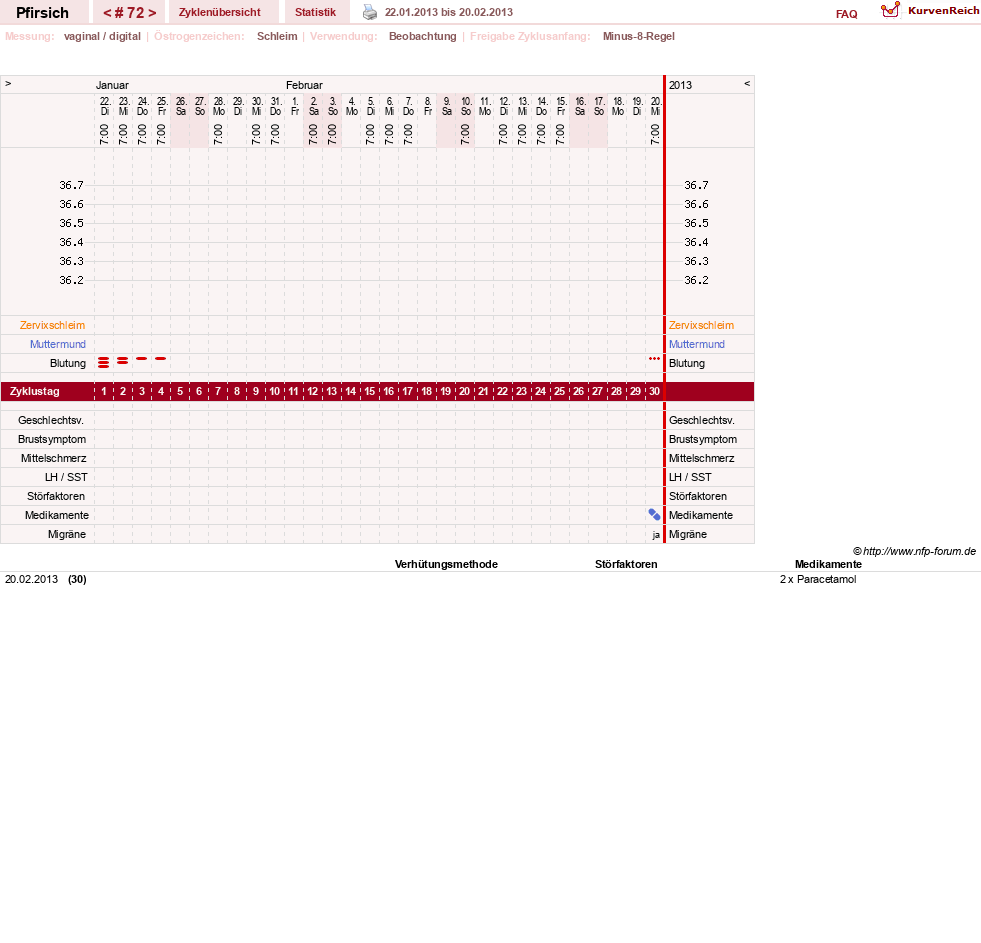Click Störfaktoren column heading below chart
Viewport: 981px width, 943px height.
point(626,564)
